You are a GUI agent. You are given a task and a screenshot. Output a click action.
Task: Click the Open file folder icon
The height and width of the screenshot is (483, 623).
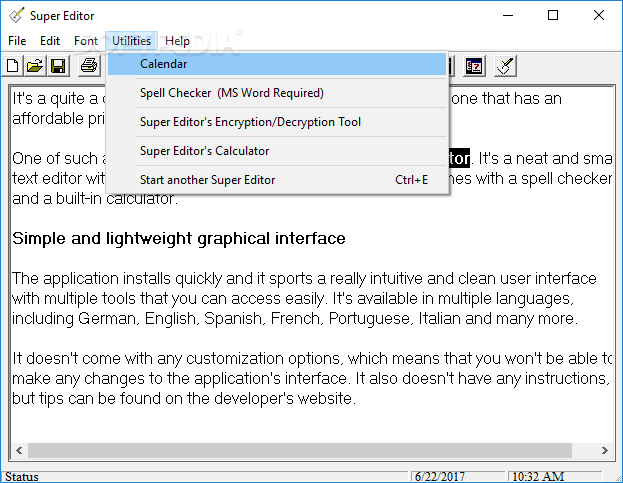(x=35, y=66)
